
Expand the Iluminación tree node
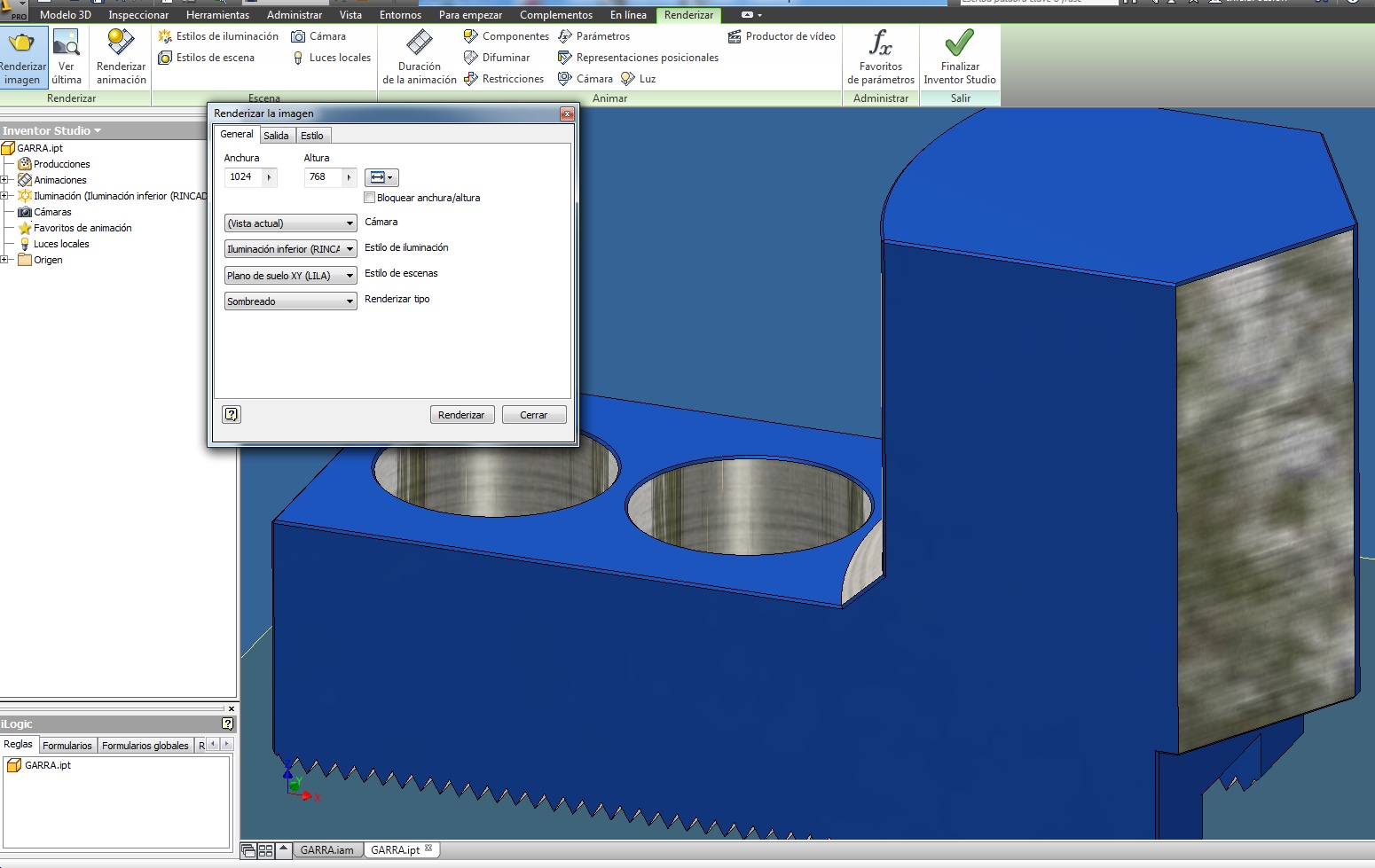click(4, 196)
